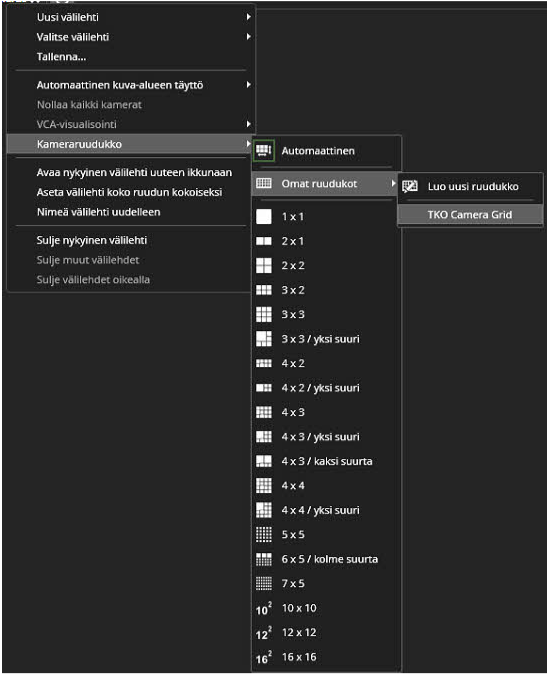Click the Omat ruudukot grid icon
This screenshot has height=675, width=549.
(264, 183)
